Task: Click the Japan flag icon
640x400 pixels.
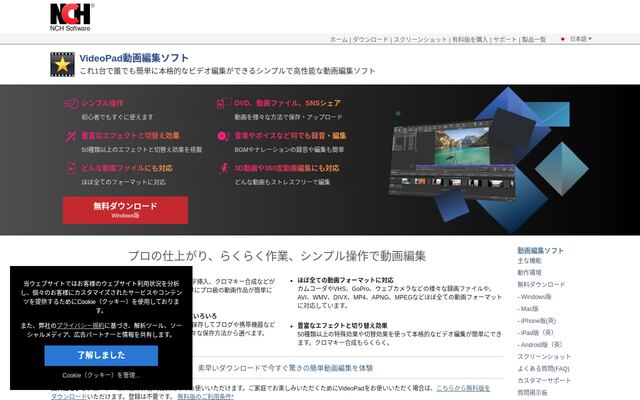Action: coord(562,39)
